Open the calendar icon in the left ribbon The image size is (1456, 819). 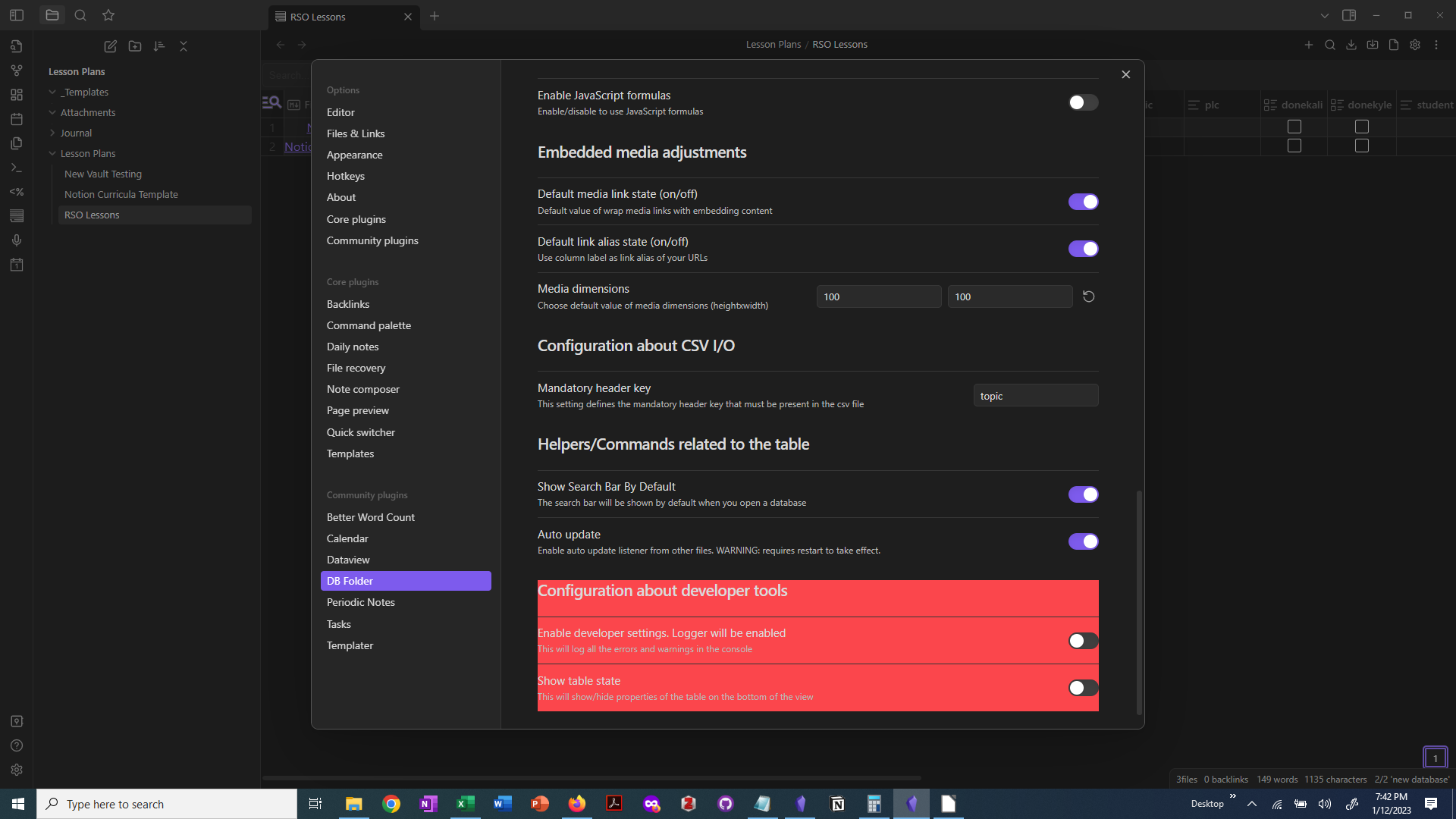pos(17,119)
